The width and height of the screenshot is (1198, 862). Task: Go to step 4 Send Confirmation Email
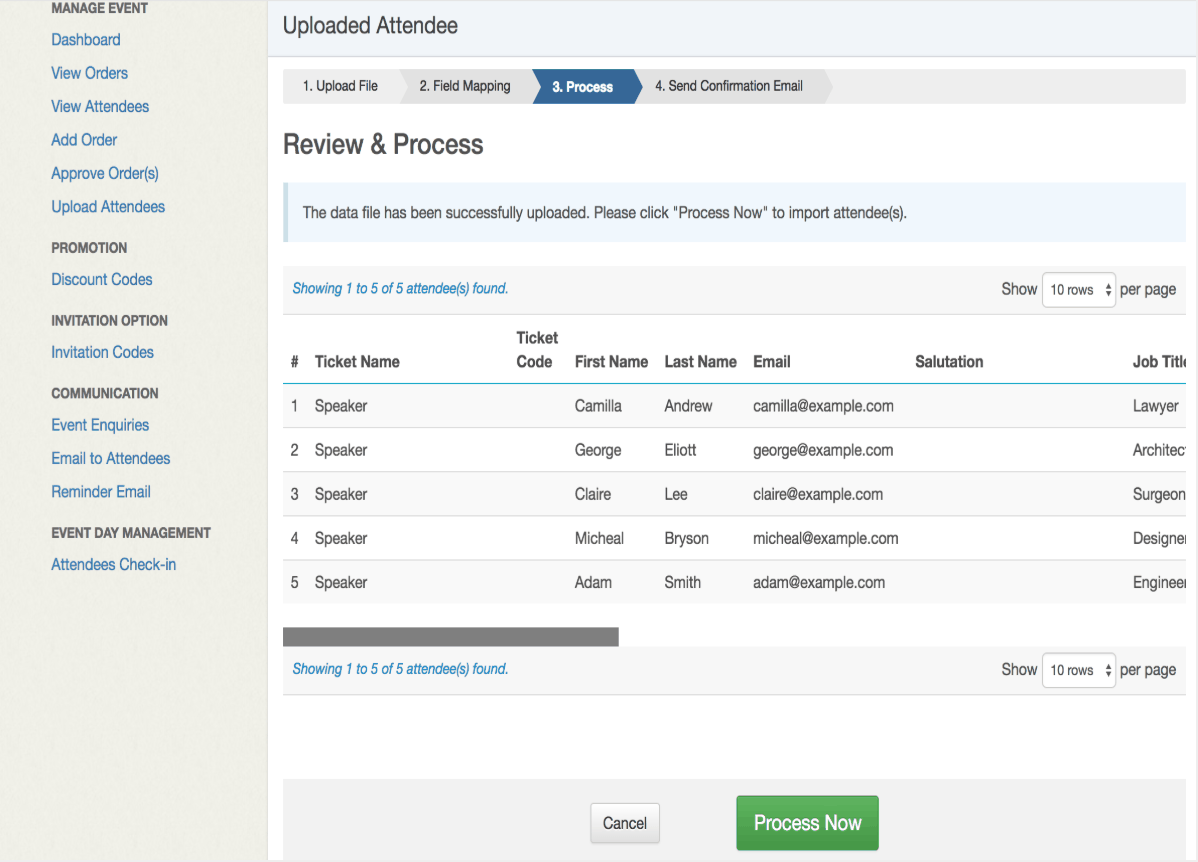tap(729, 86)
